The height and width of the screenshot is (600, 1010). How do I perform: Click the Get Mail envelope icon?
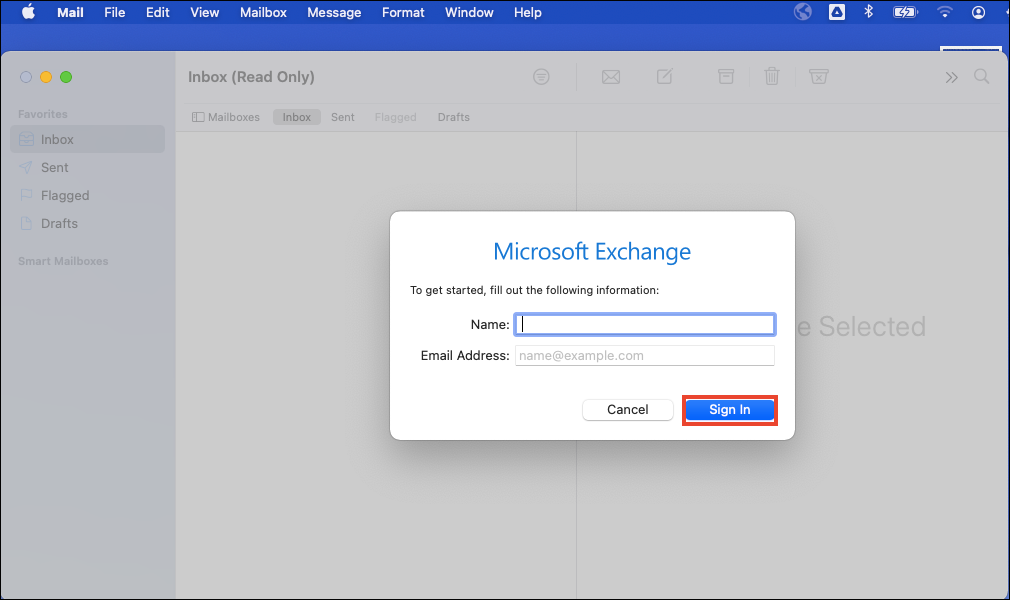pyautogui.click(x=610, y=77)
